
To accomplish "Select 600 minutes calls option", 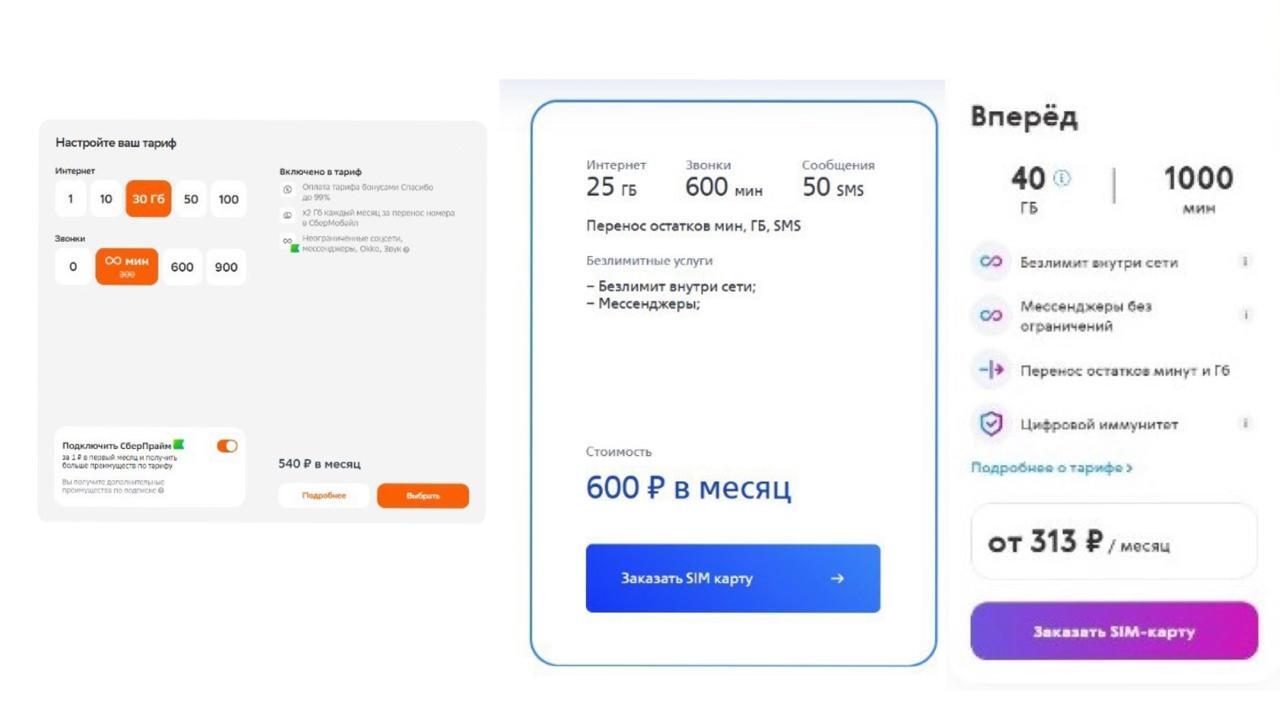I will [182, 267].
